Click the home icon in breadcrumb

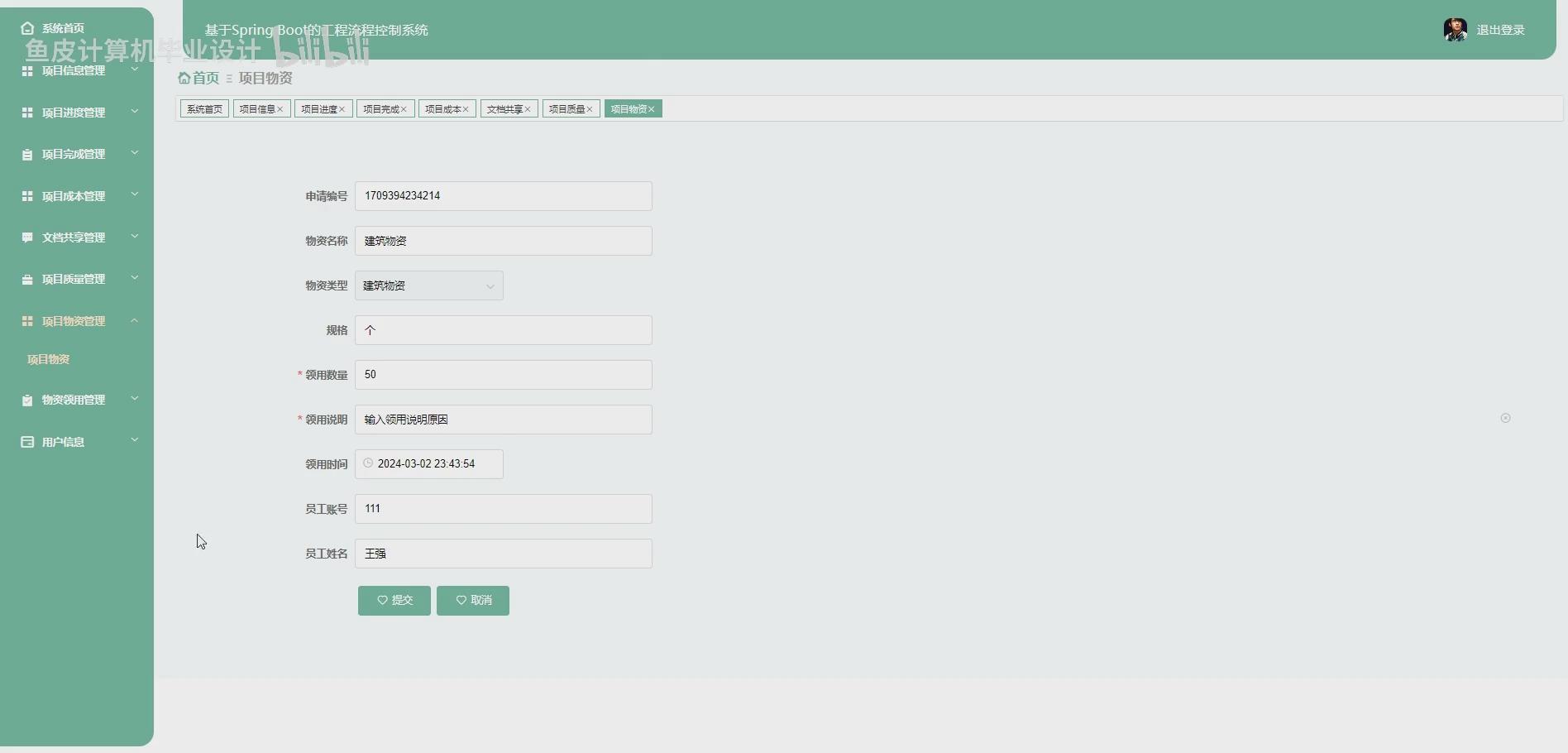click(x=184, y=78)
